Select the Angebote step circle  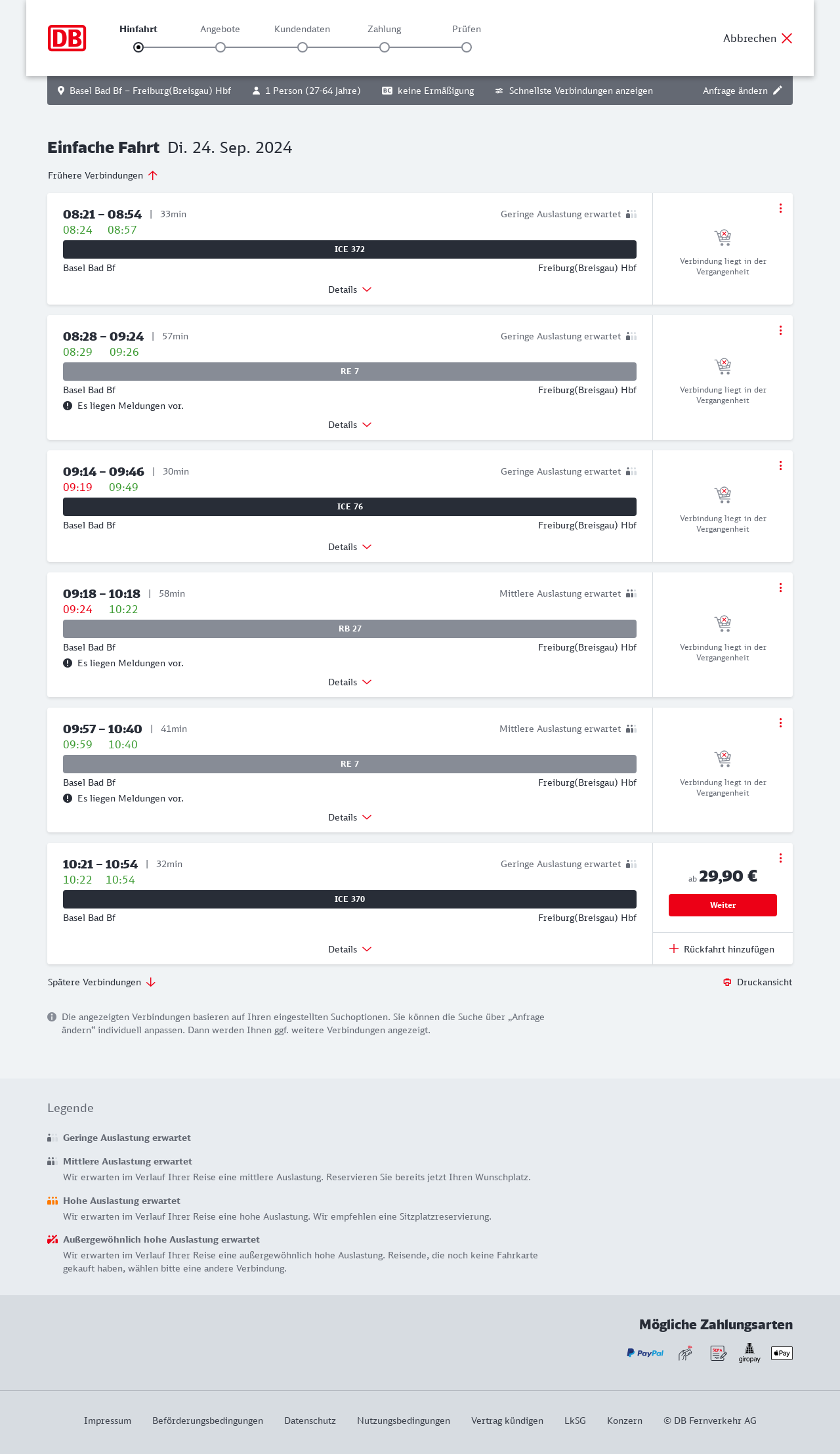pyautogui.click(x=220, y=47)
